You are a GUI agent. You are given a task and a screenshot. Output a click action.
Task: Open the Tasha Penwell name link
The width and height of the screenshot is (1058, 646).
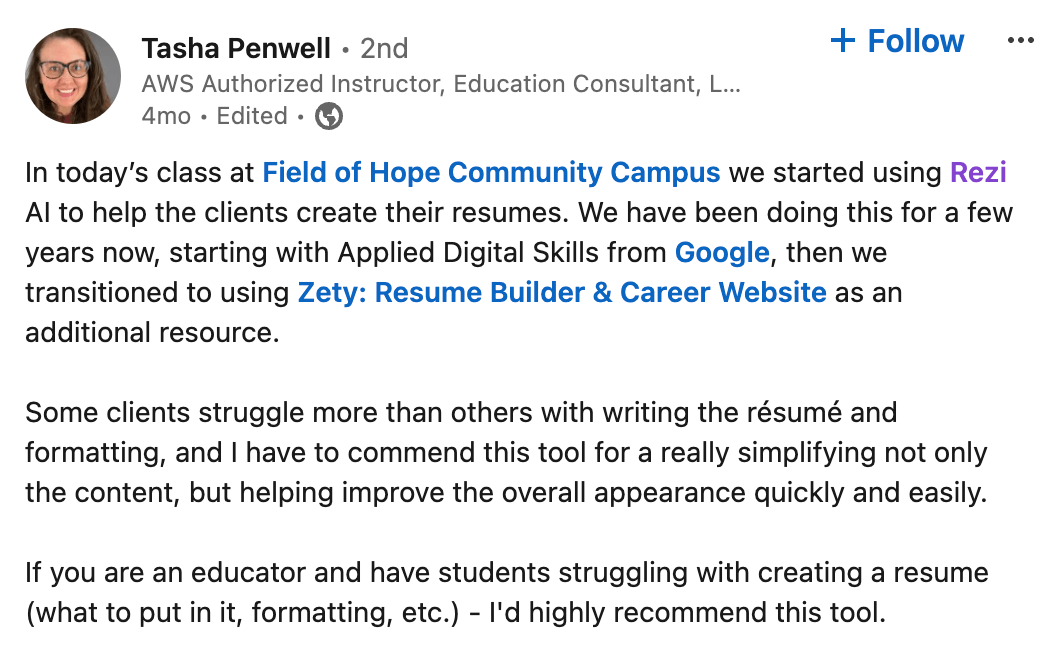[235, 49]
